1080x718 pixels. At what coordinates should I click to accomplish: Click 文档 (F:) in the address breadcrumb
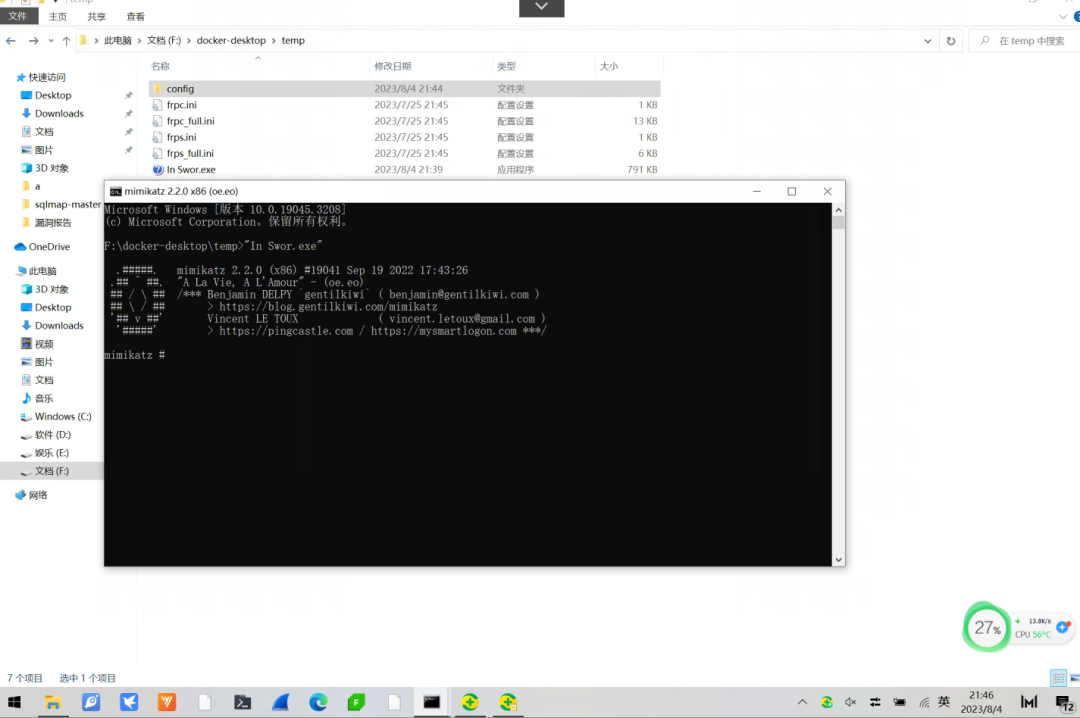click(x=164, y=41)
